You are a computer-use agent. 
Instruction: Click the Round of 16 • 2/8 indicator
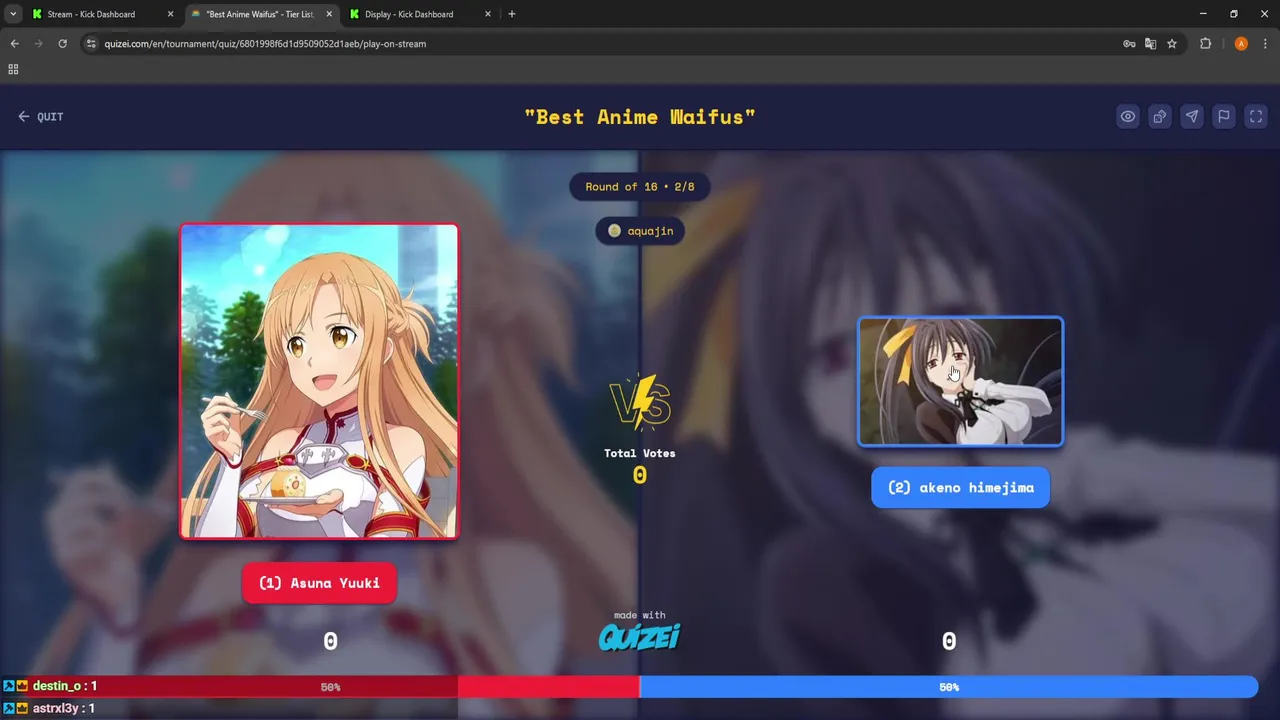pos(640,187)
